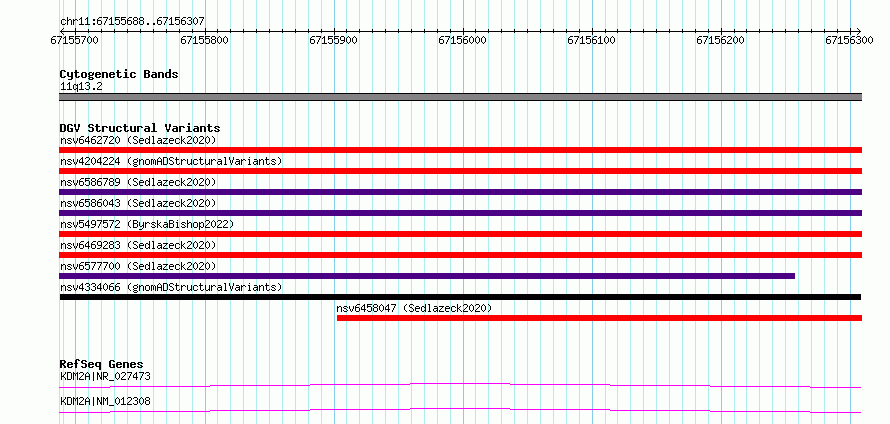Click the nsv4204224 (gnomADStructuralVariants) label

(x=171, y=161)
